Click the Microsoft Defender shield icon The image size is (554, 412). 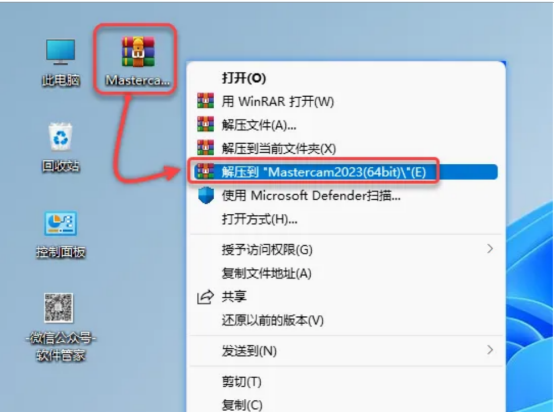coord(206,195)
